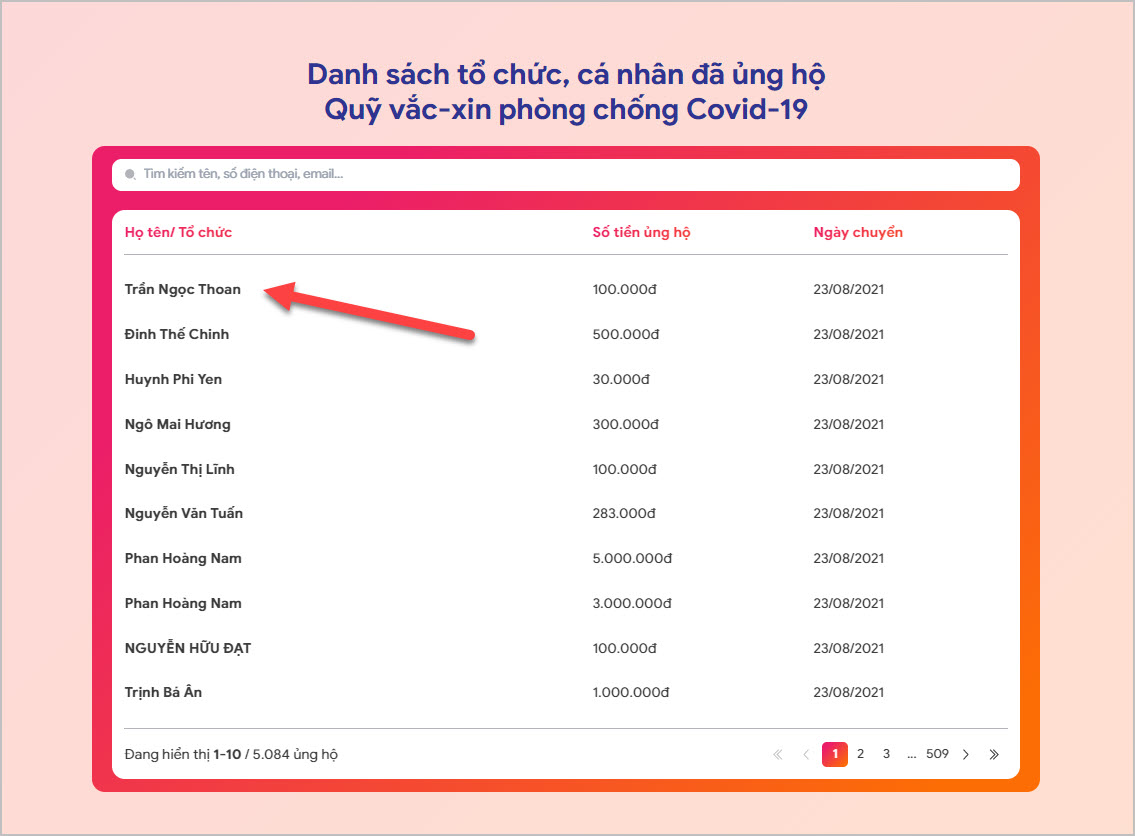Image resolution: width=1135 pixels, height=836 pixels.
Task: Click the pagination ellipsis
Action: (911, 756)
